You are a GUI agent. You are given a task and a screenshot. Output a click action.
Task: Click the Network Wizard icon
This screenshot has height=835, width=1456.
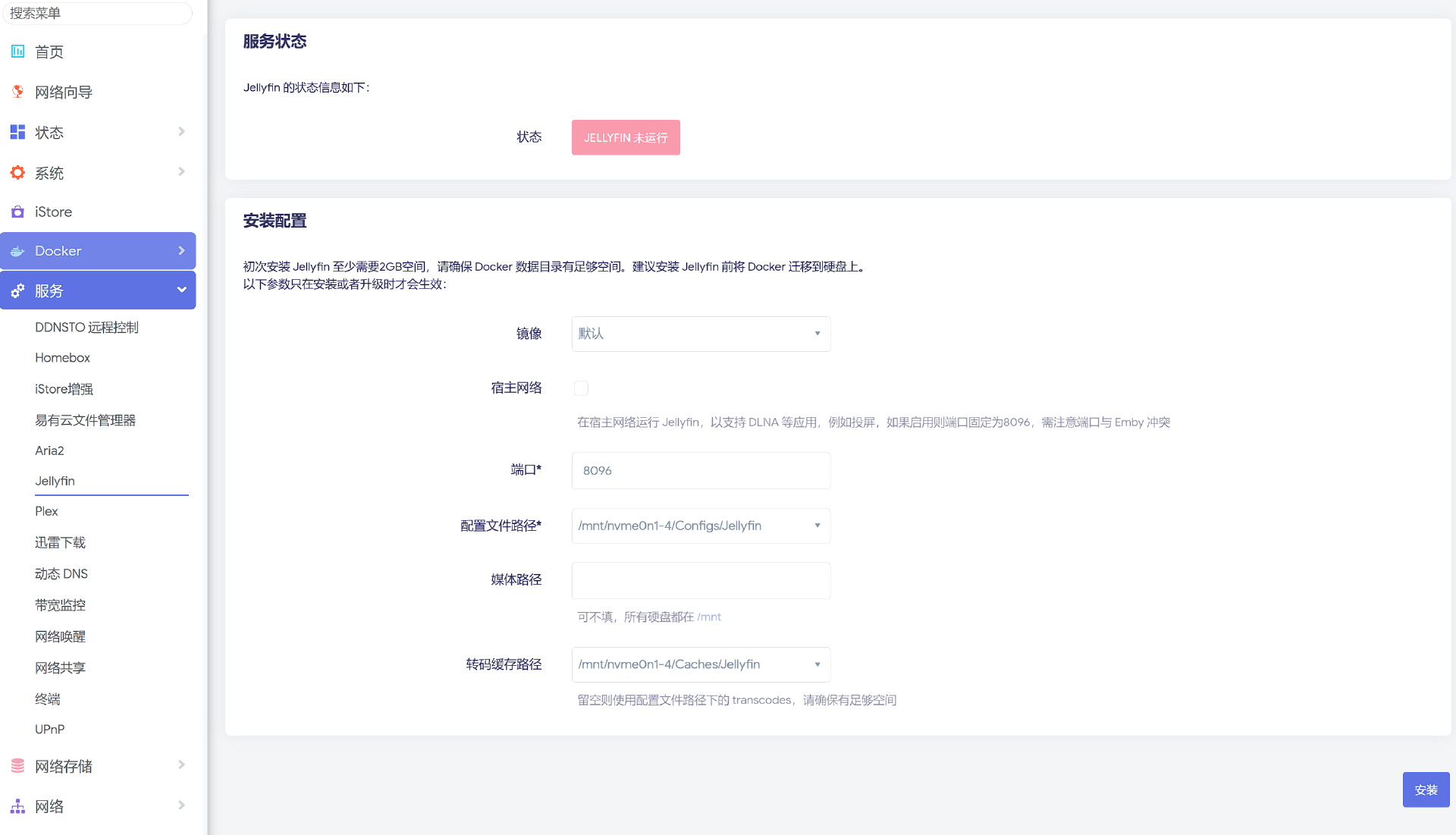17,92
